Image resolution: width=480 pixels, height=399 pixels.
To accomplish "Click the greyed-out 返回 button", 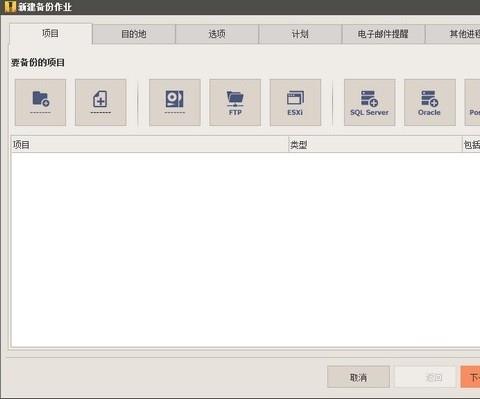I will pyautogui.click(x=425, y=377).
